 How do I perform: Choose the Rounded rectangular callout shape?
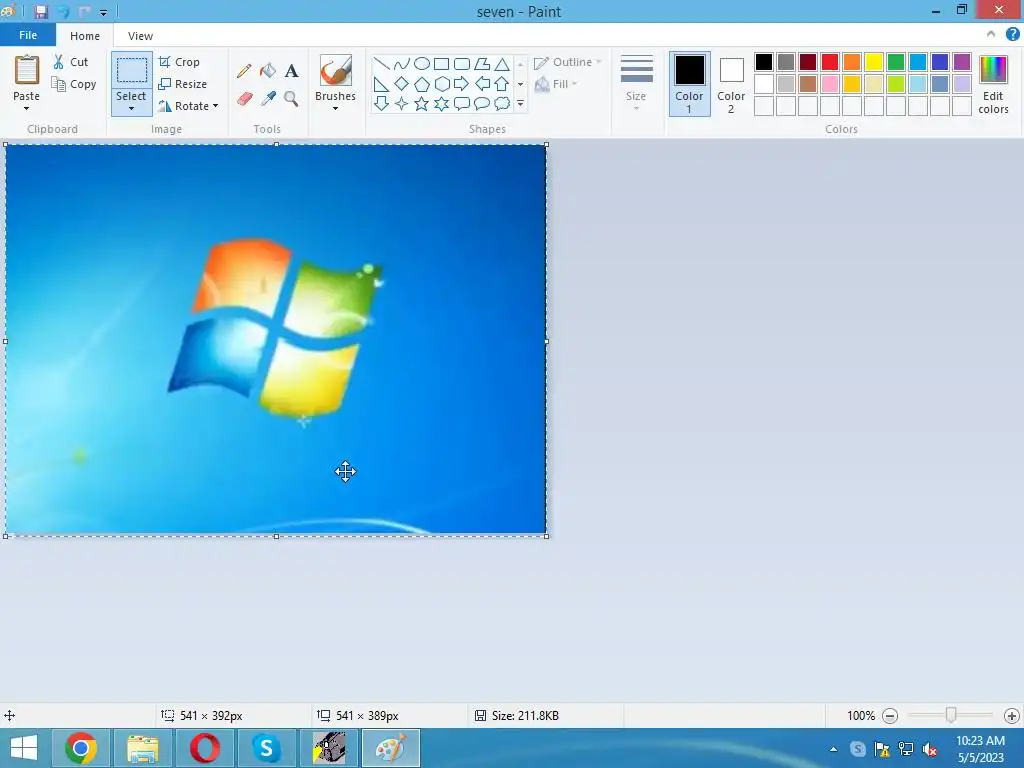pos(462,103)
